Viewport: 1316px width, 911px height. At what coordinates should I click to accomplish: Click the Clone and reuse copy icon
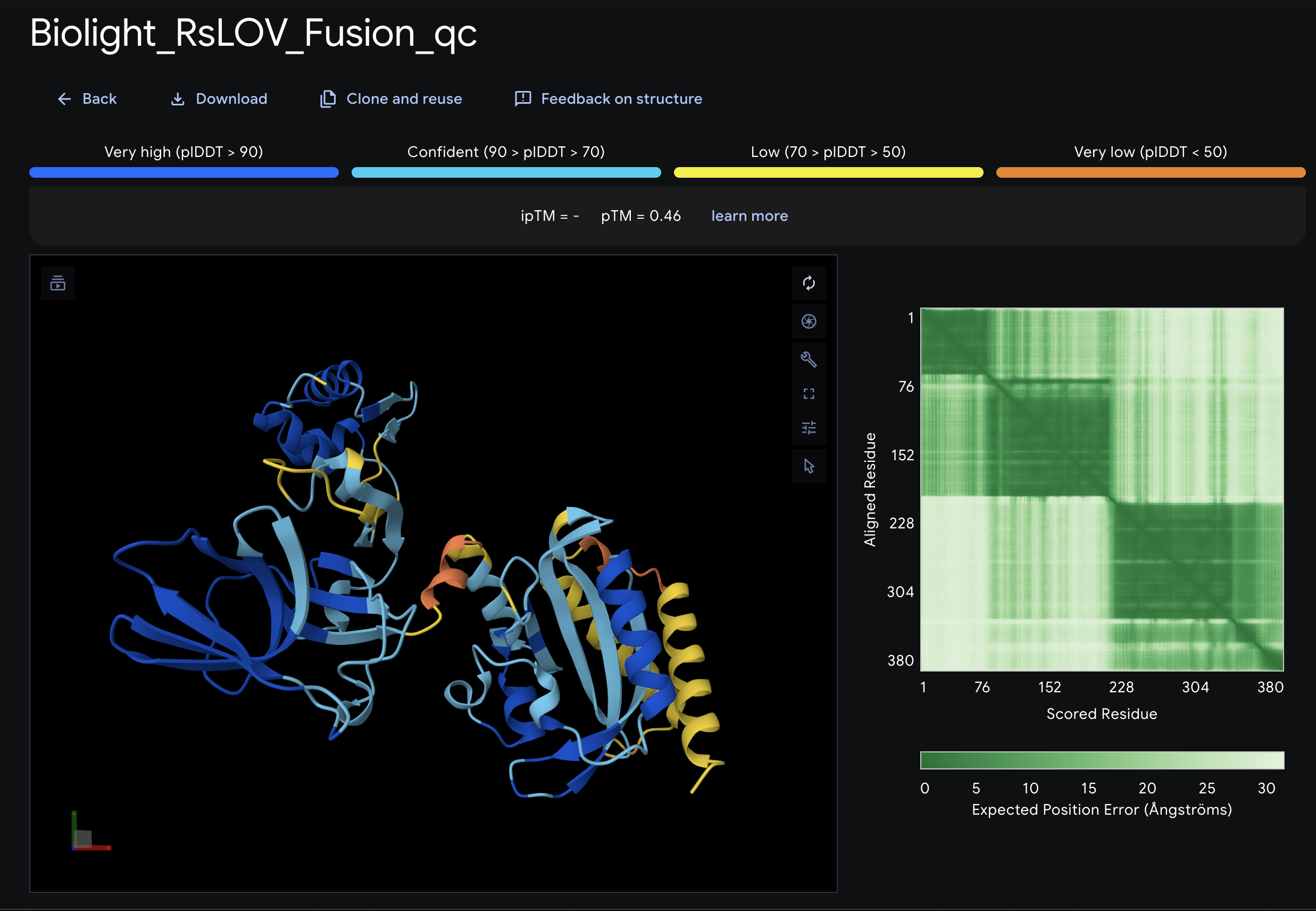(x=328, y=99)
